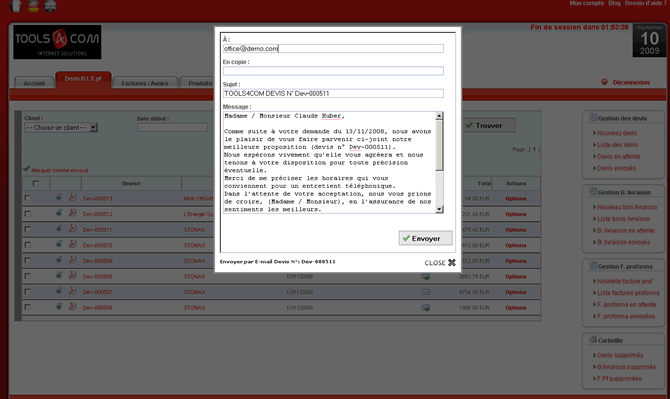
Task: Open 'Nouveau bon livraison' link
Action: coord(627,207)
